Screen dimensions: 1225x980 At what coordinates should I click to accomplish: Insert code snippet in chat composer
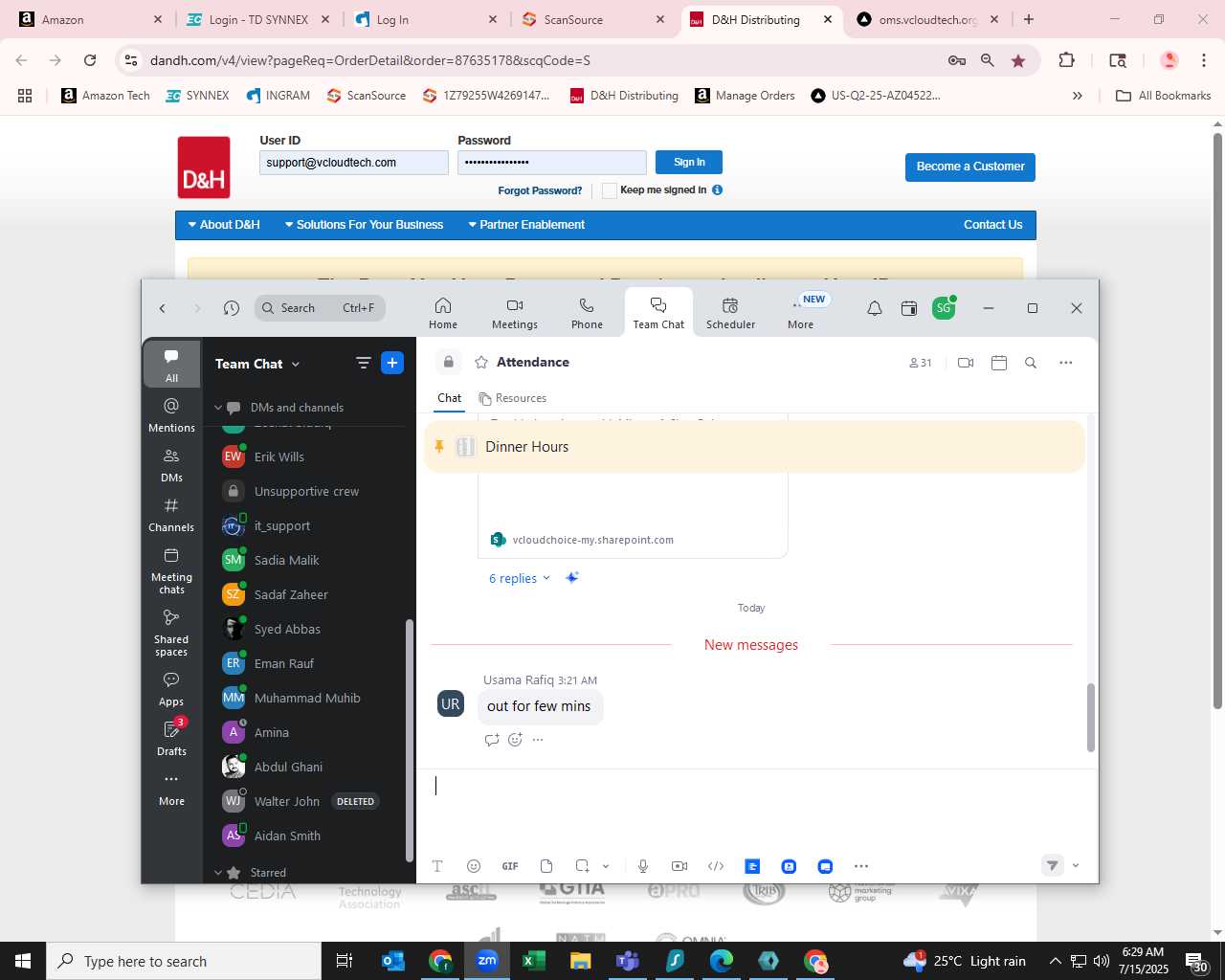716,866
